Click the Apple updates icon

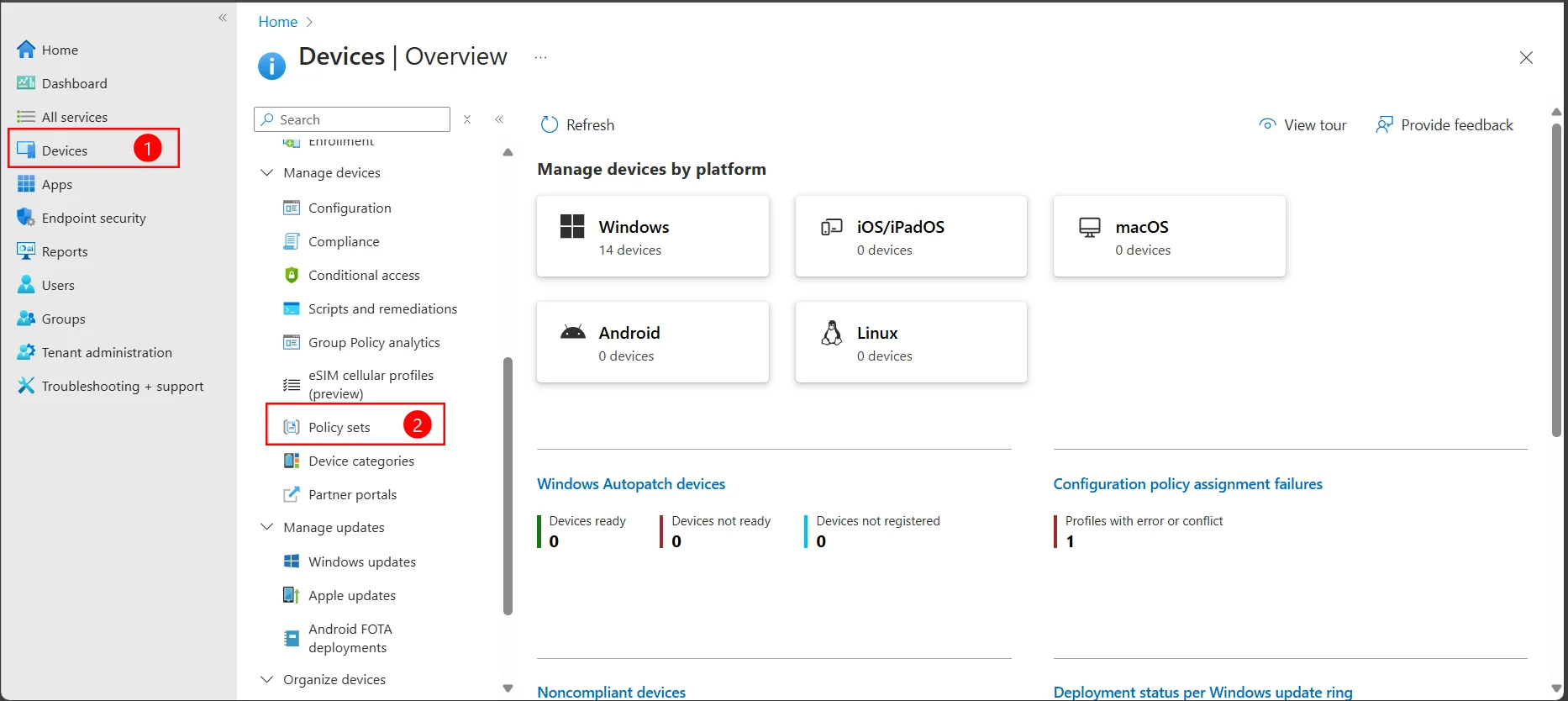coord(292,595)
